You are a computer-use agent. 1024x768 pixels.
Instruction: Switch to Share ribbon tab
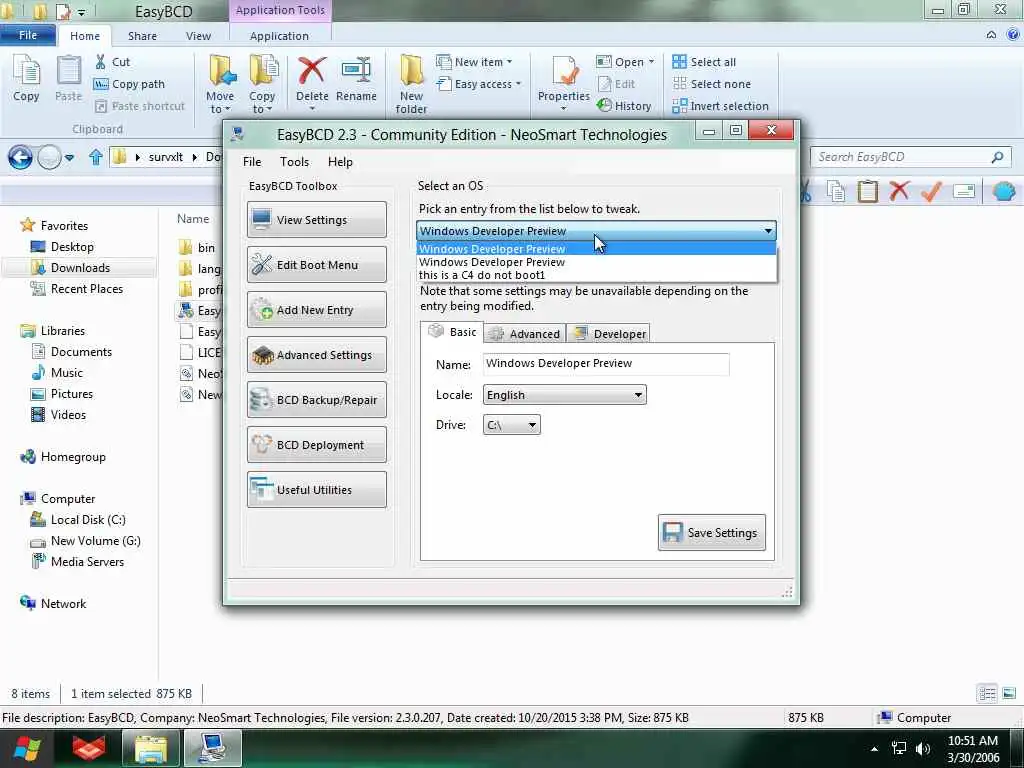point(142,36)
